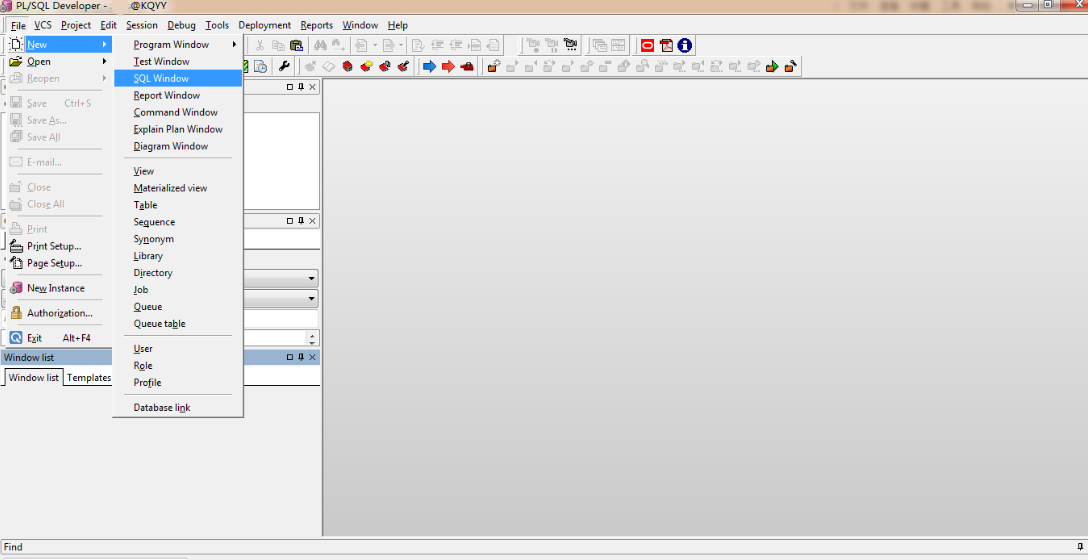Close the top docked panel
The height and width of the screenshot is (560, 1088).
point(312,87)
